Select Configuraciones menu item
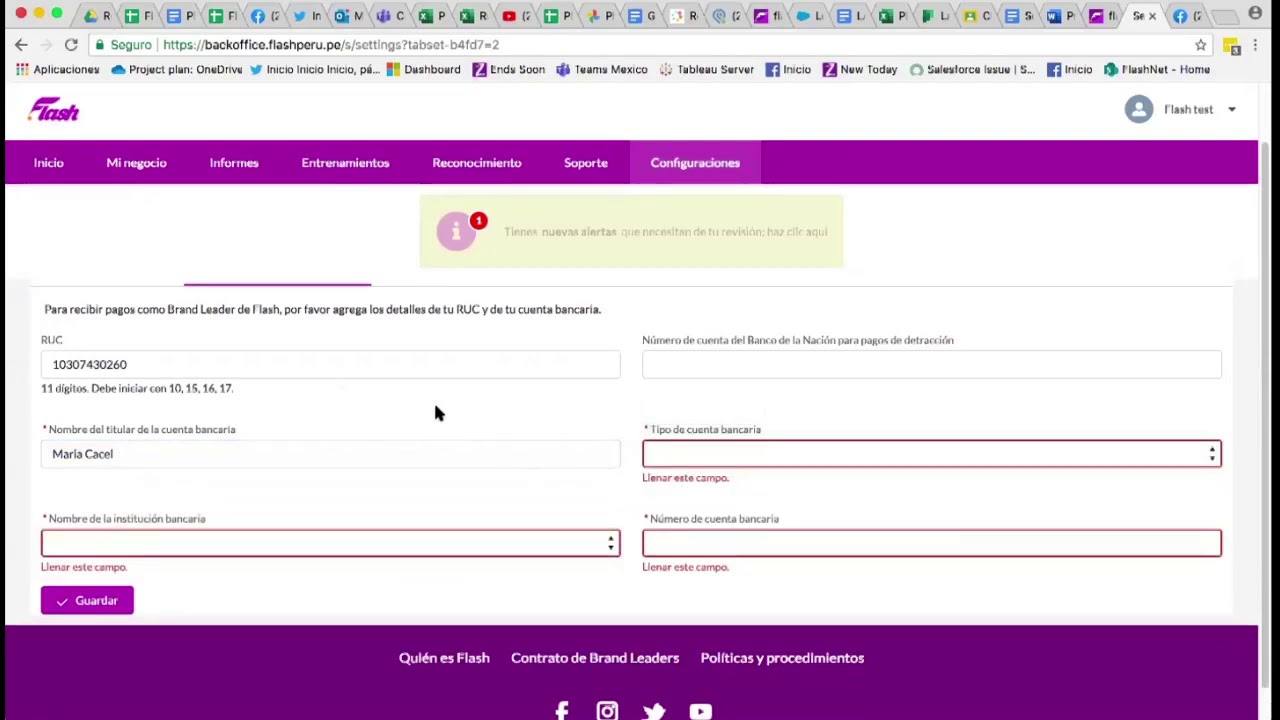The width and height of the screenshot is (1280, 720). coord(695,163)
